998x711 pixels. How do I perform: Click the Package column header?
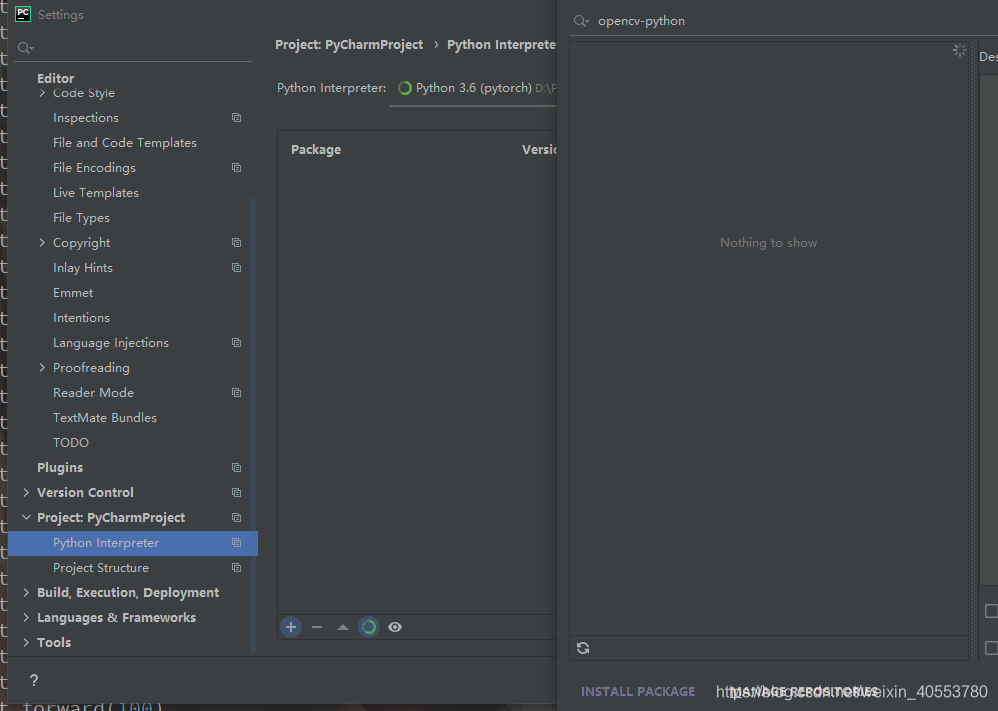[316, 150]
